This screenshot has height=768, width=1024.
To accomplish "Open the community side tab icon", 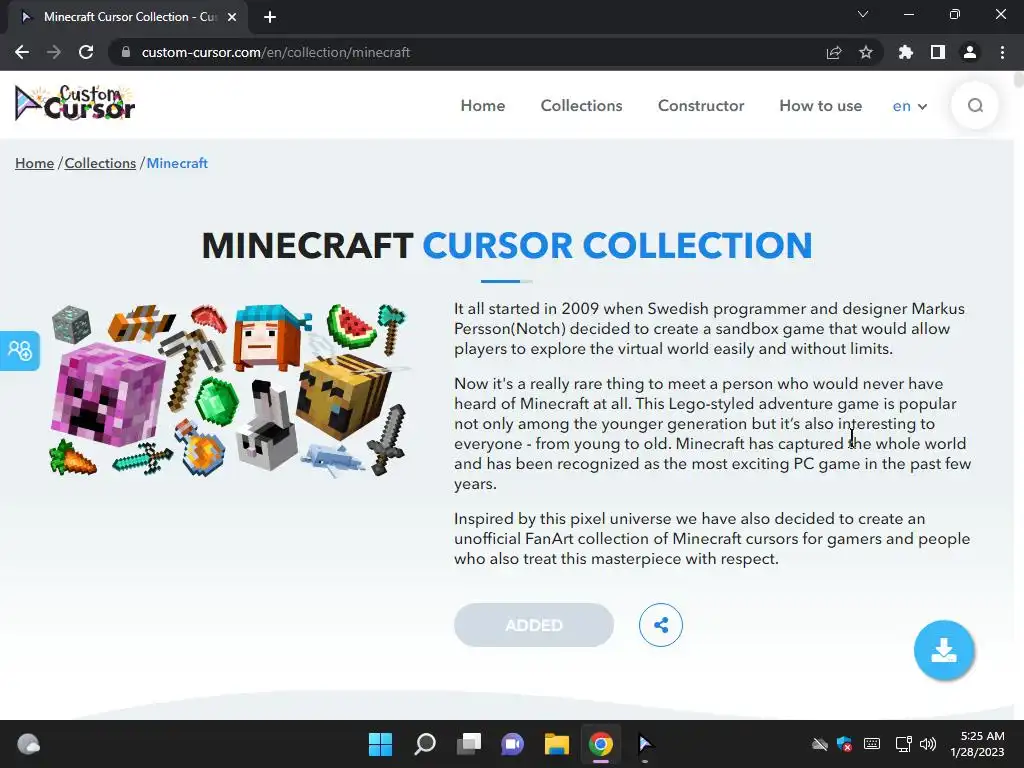I will coord(20,351).
